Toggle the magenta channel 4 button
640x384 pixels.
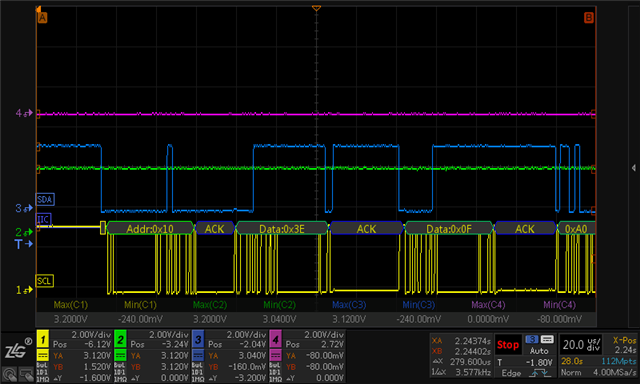pyautogui.click(x=276, y=339)
